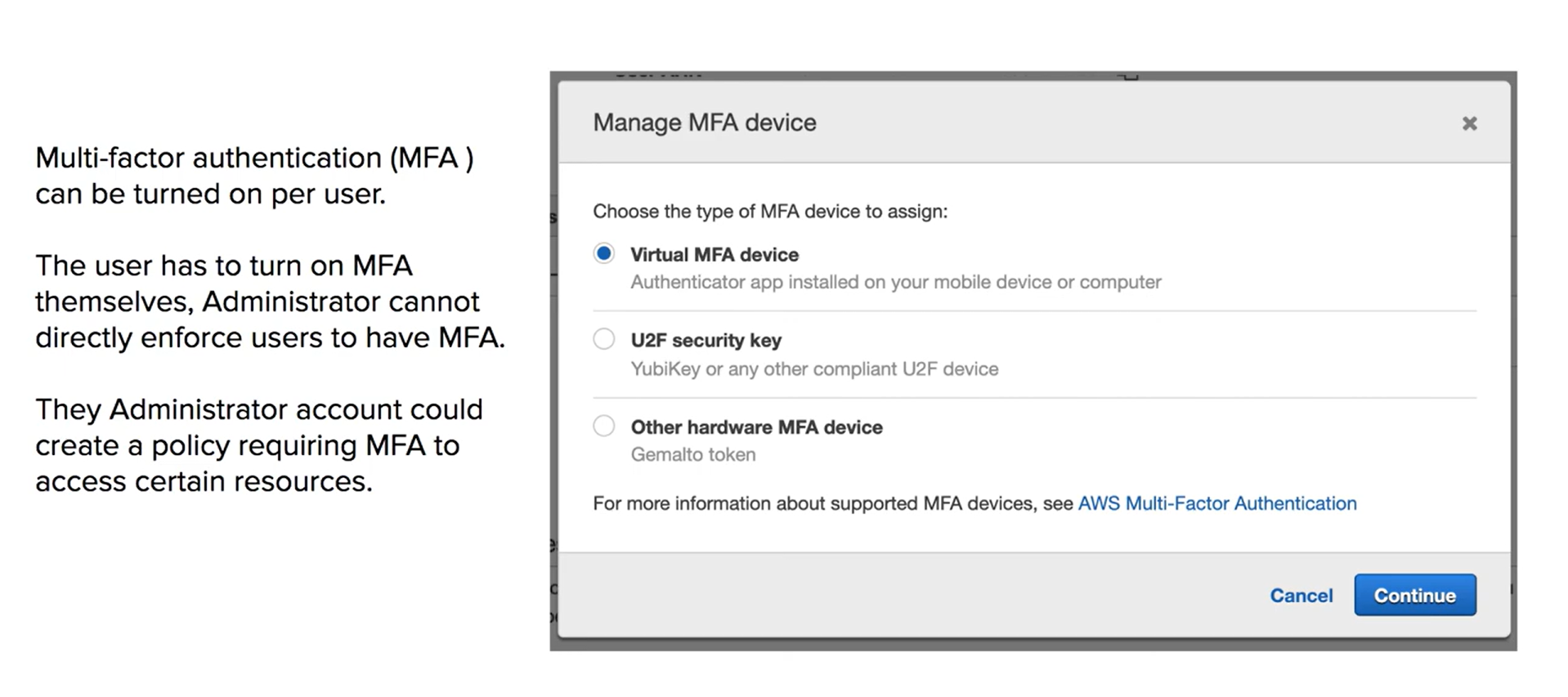Click the dimmed page backdrop behind the dialog

point(1033,646)
